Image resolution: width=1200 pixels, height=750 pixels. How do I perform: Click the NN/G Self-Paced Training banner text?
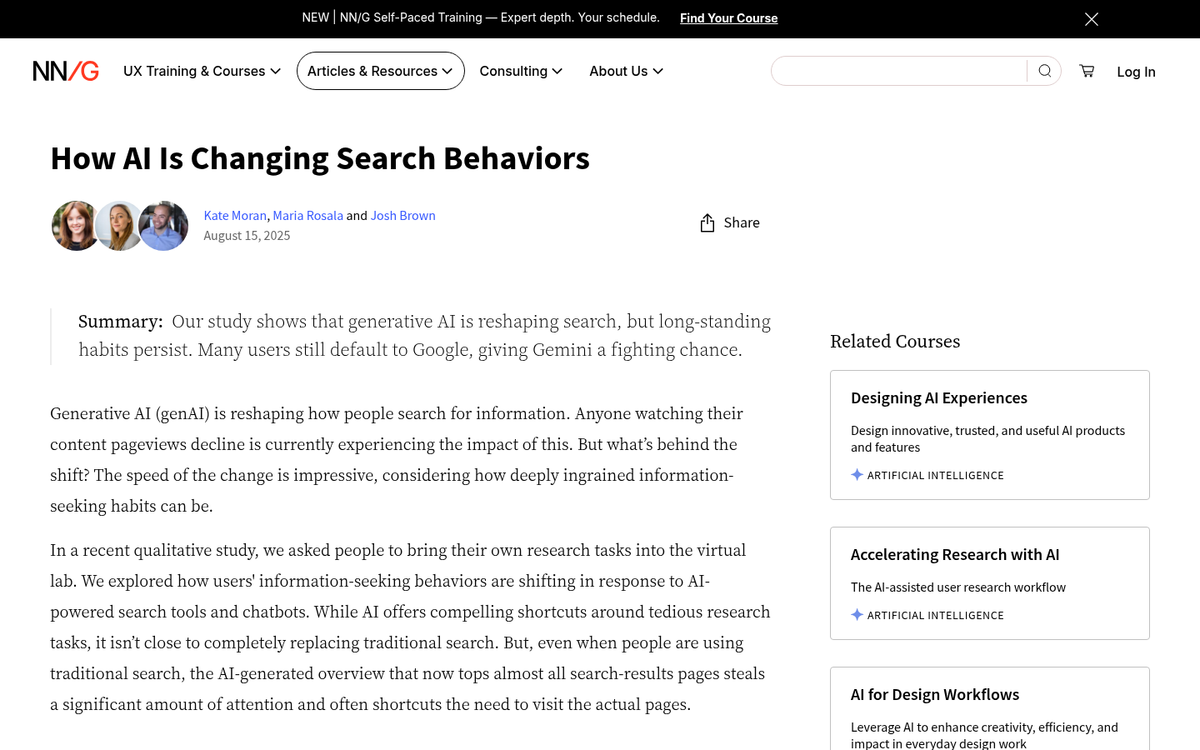pos(481,18)
